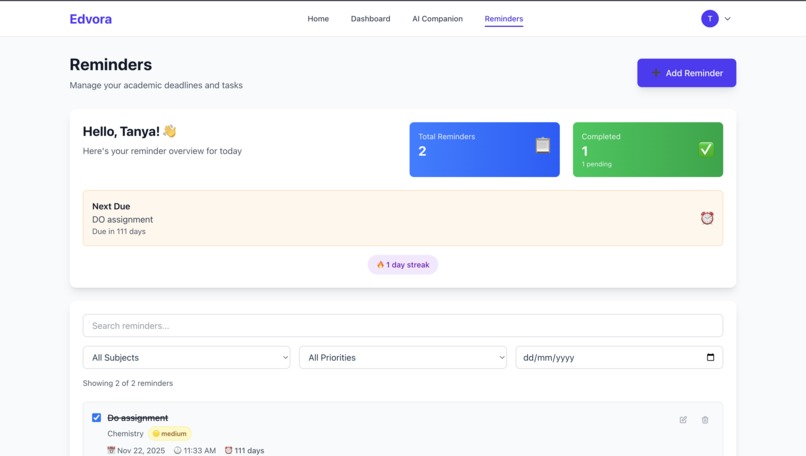Click the Hello, Tanya! greeting

121,132
